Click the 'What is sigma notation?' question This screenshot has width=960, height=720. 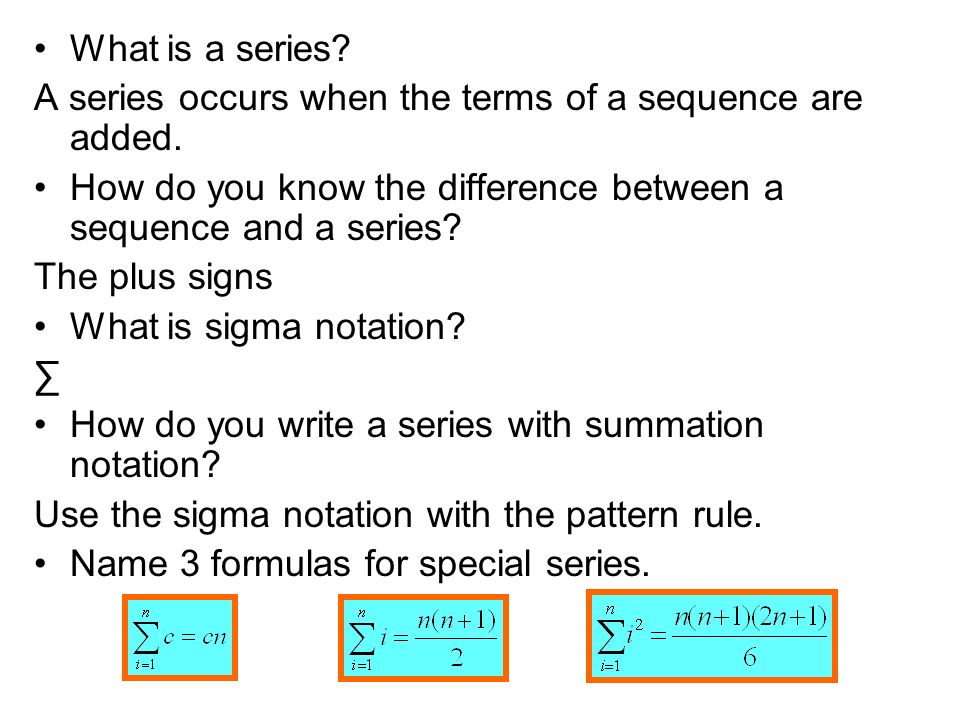click(268, 326)
